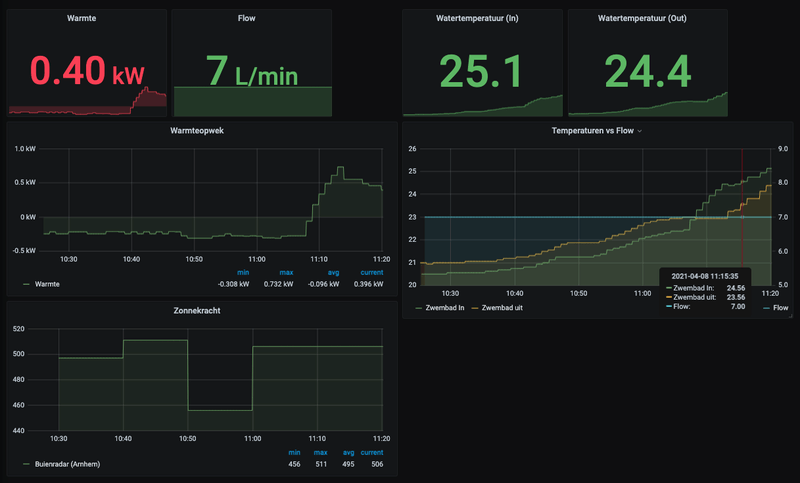
Task: Click the tooltip Zwembad In value 24.56
Action: coord(736,288)
